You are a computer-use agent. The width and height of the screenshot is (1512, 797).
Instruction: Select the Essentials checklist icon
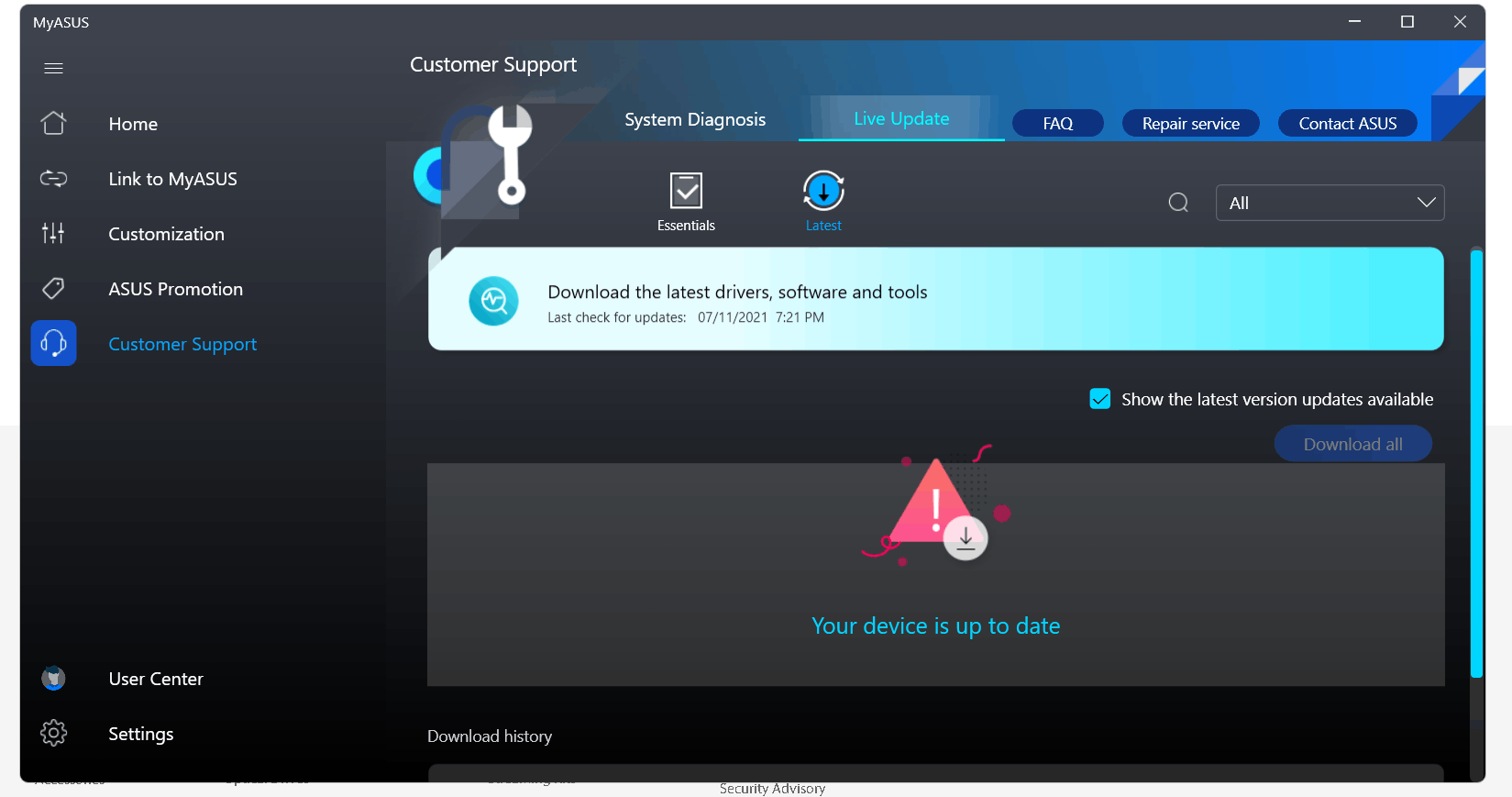686,191
